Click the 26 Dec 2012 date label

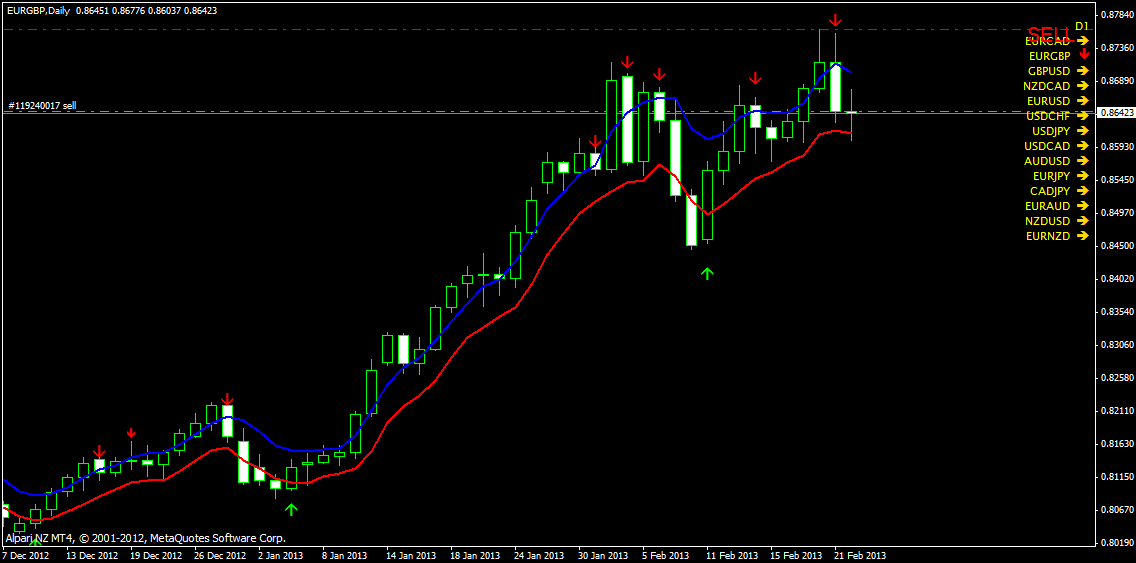click(220, 555)
